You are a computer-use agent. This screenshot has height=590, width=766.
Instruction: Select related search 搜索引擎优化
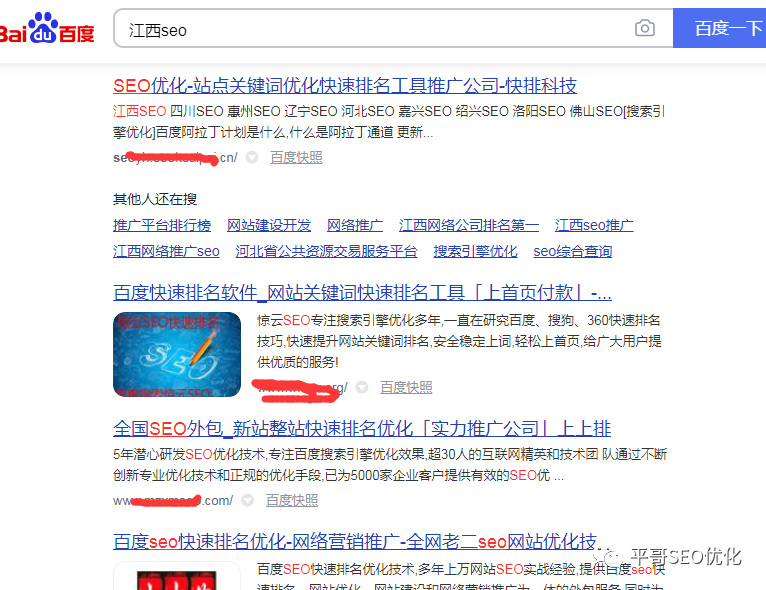(x=475, y=251)
